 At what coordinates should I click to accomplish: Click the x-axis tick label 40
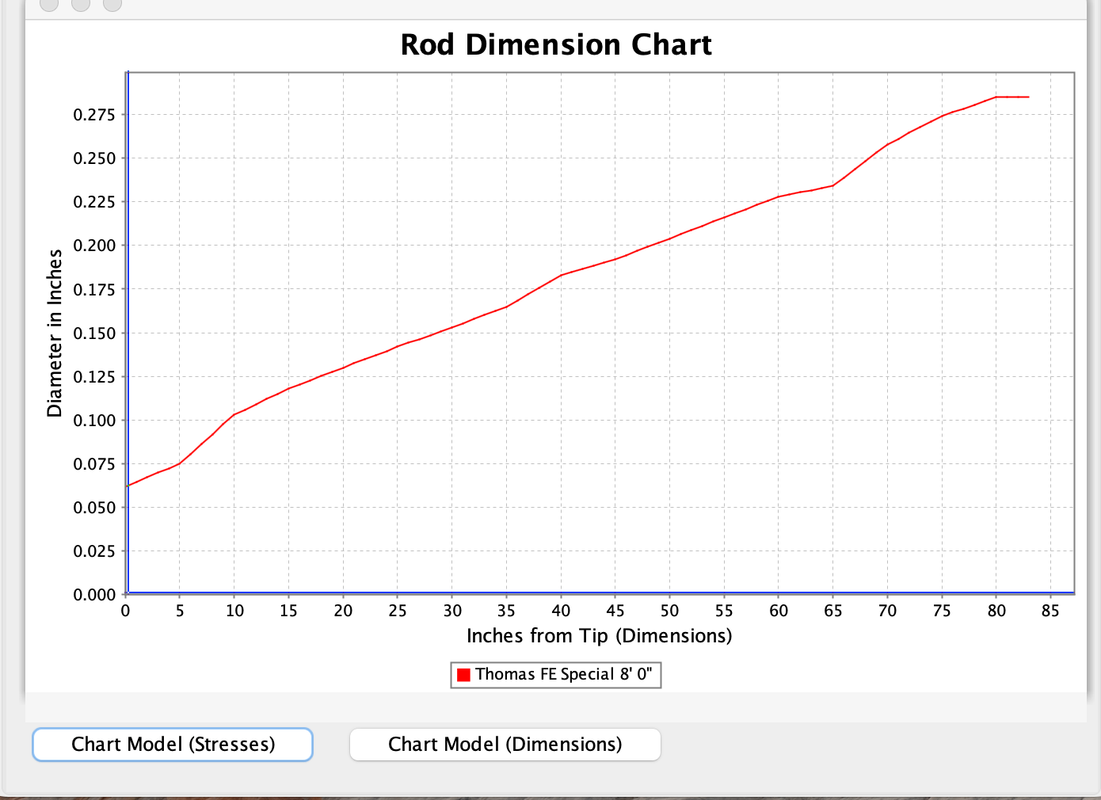[561, 611]
